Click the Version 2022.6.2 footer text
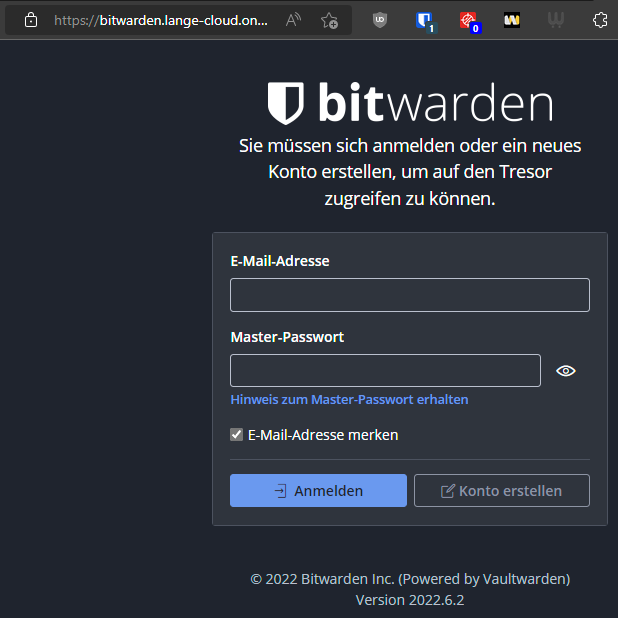The image size is (618, 618). (x=409, y=600)
